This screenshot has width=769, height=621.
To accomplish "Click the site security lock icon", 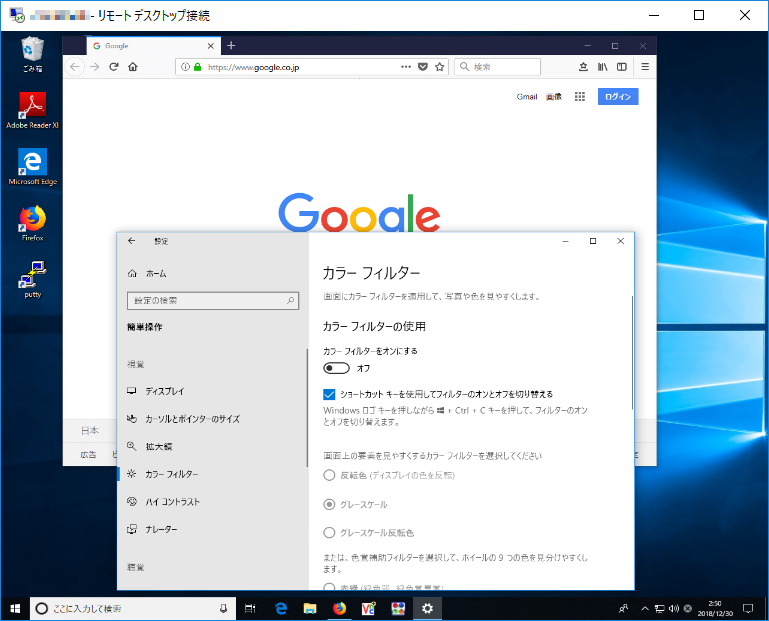I will [x=198, y=67].
